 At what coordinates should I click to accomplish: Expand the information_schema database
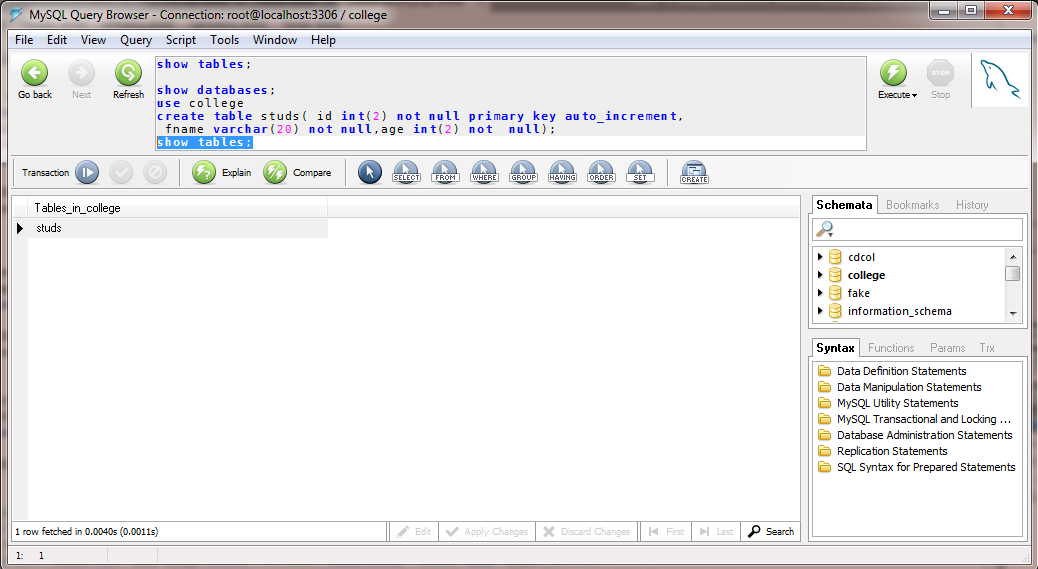point(820,310)
